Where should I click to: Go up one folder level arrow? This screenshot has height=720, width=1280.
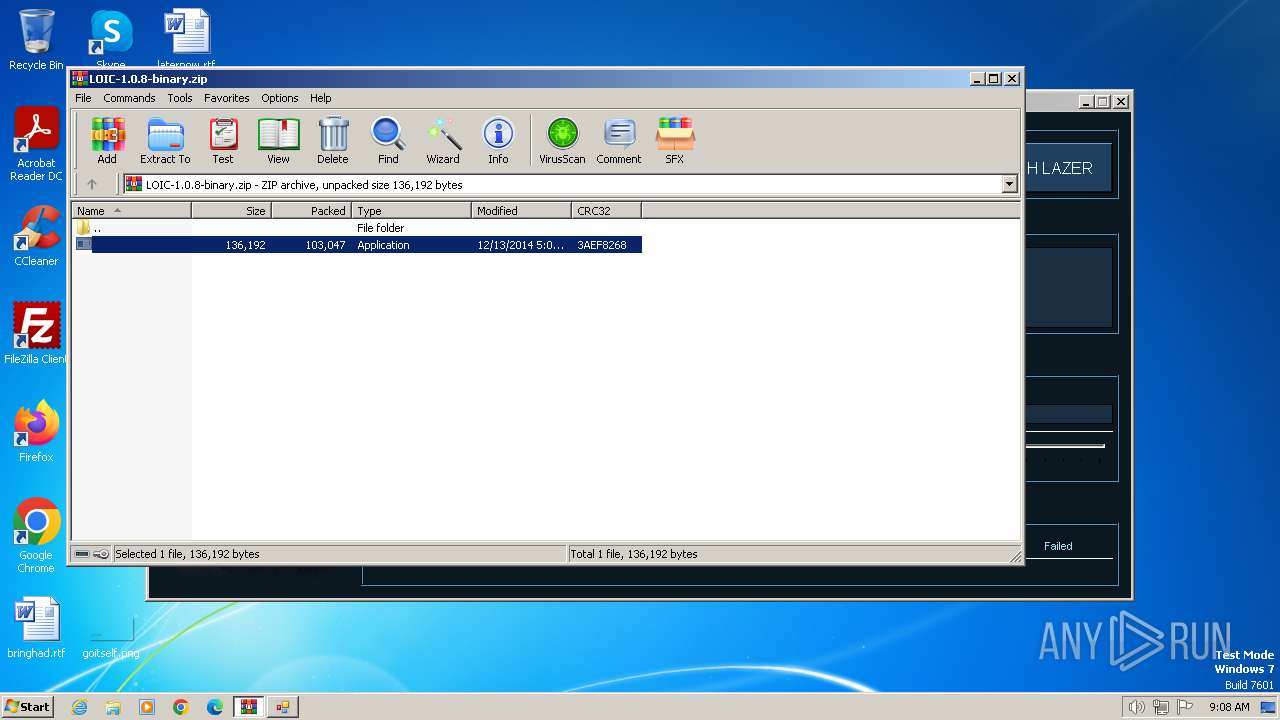tap(92, 184)
